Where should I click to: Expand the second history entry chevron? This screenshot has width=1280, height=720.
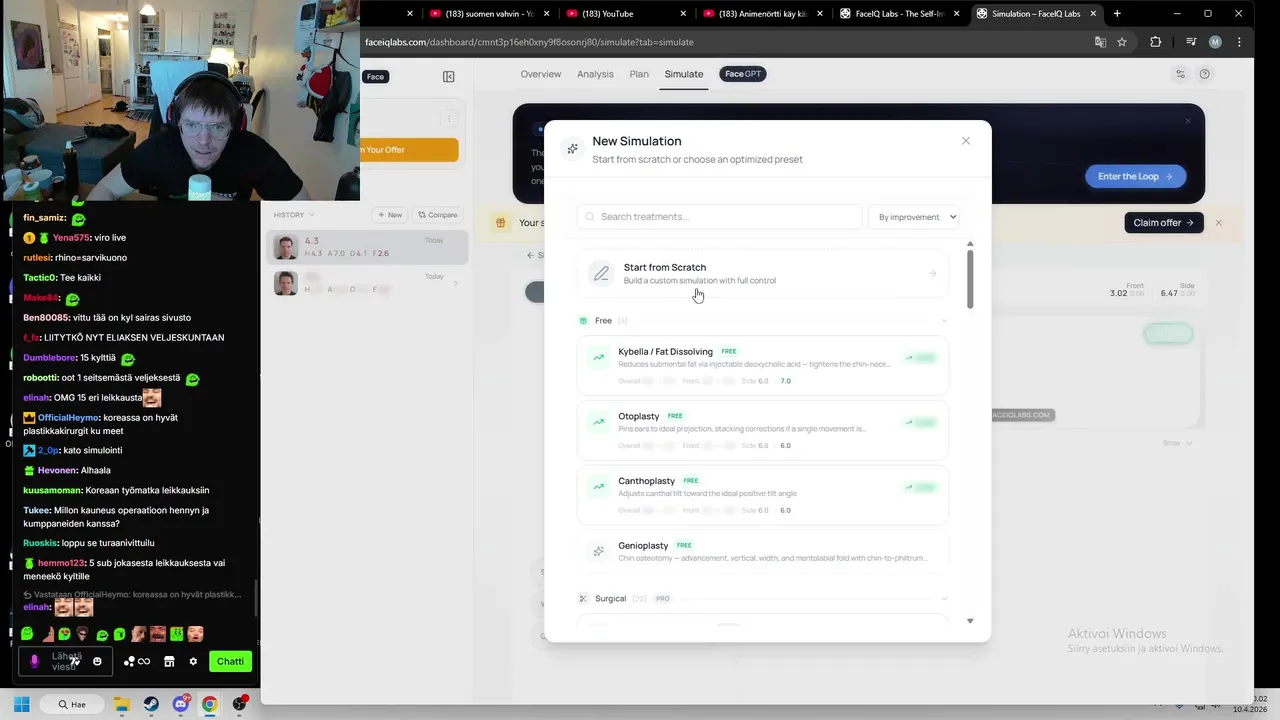(456, 284)
